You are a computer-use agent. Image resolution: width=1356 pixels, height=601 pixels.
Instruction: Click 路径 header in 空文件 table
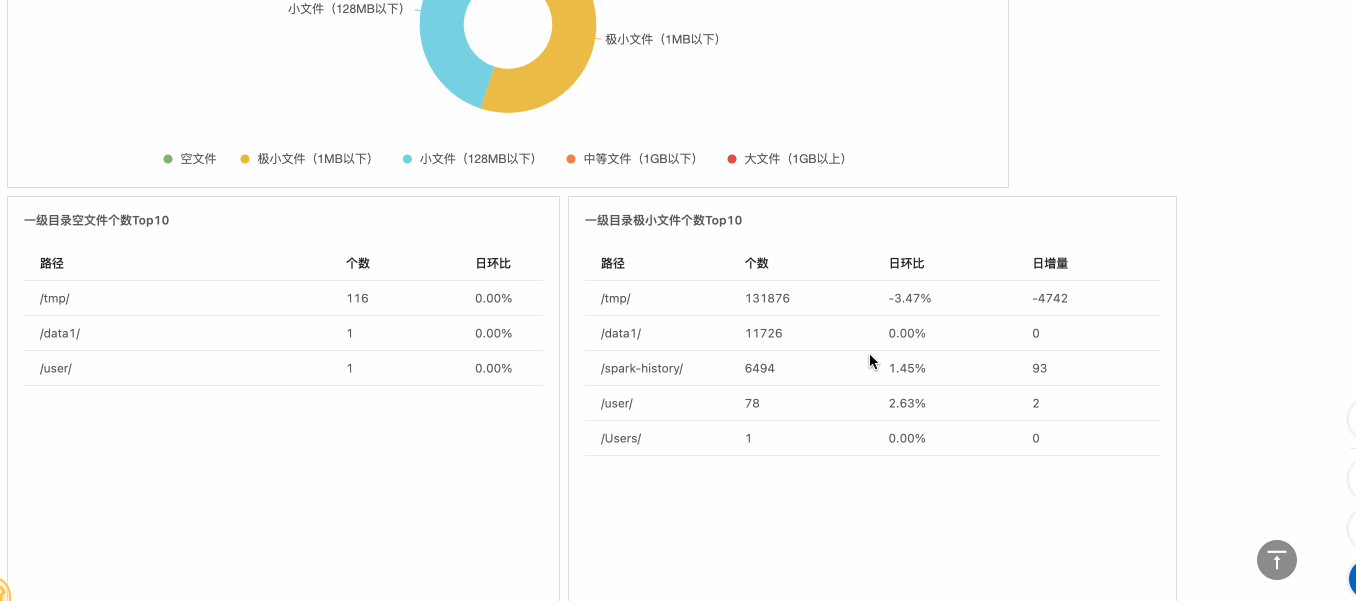point(52,263)
